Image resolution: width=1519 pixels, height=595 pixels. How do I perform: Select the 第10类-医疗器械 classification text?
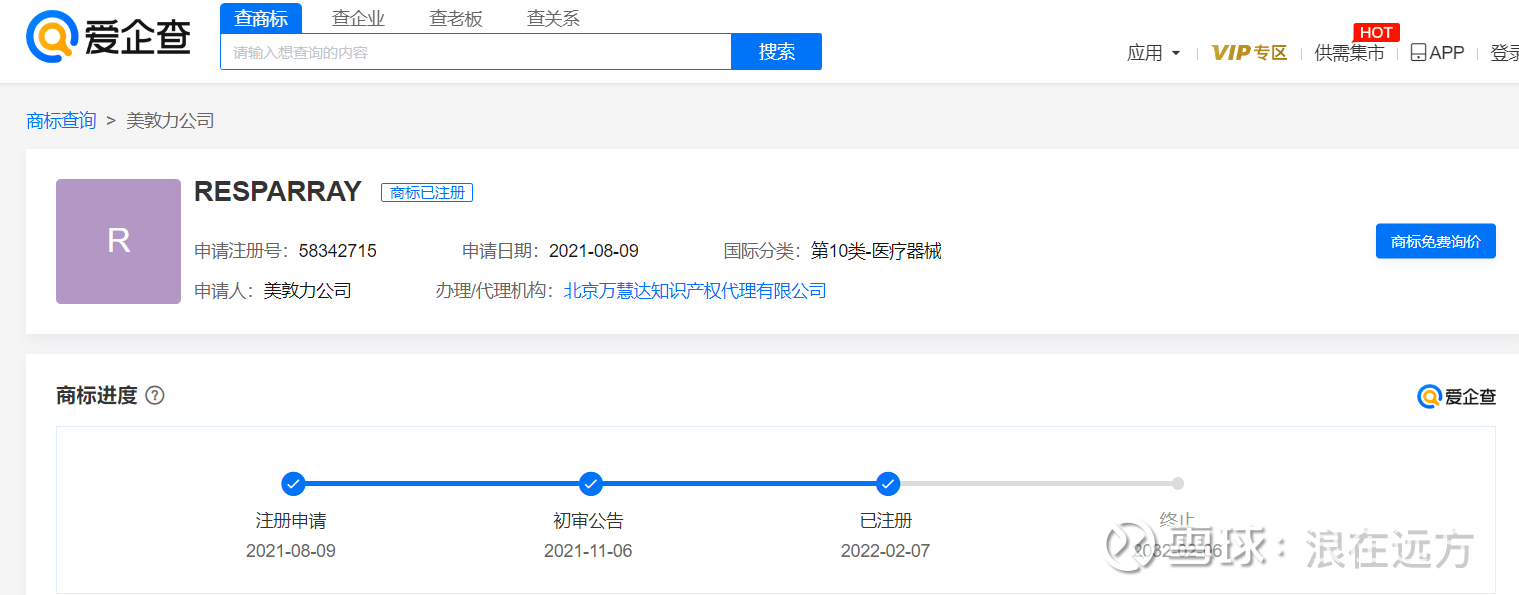point(876,251)
